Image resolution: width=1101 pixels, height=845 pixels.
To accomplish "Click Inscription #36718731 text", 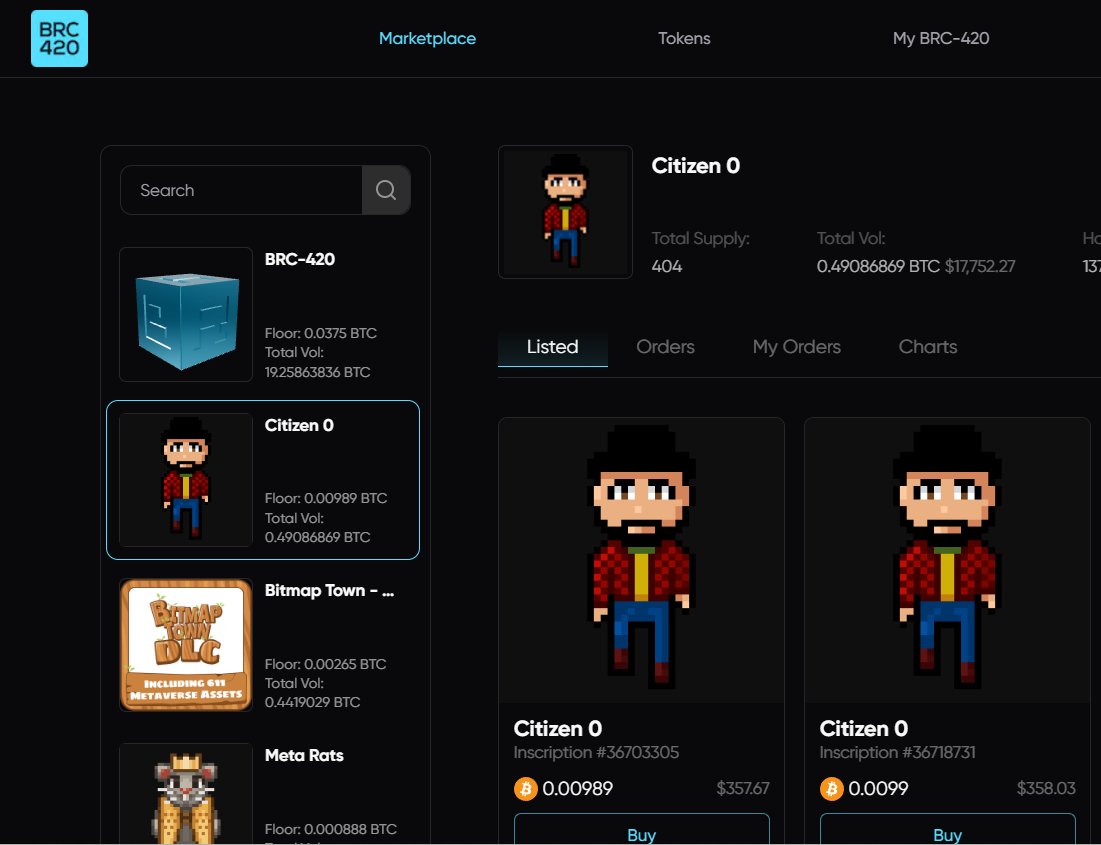I will [898, 752].
